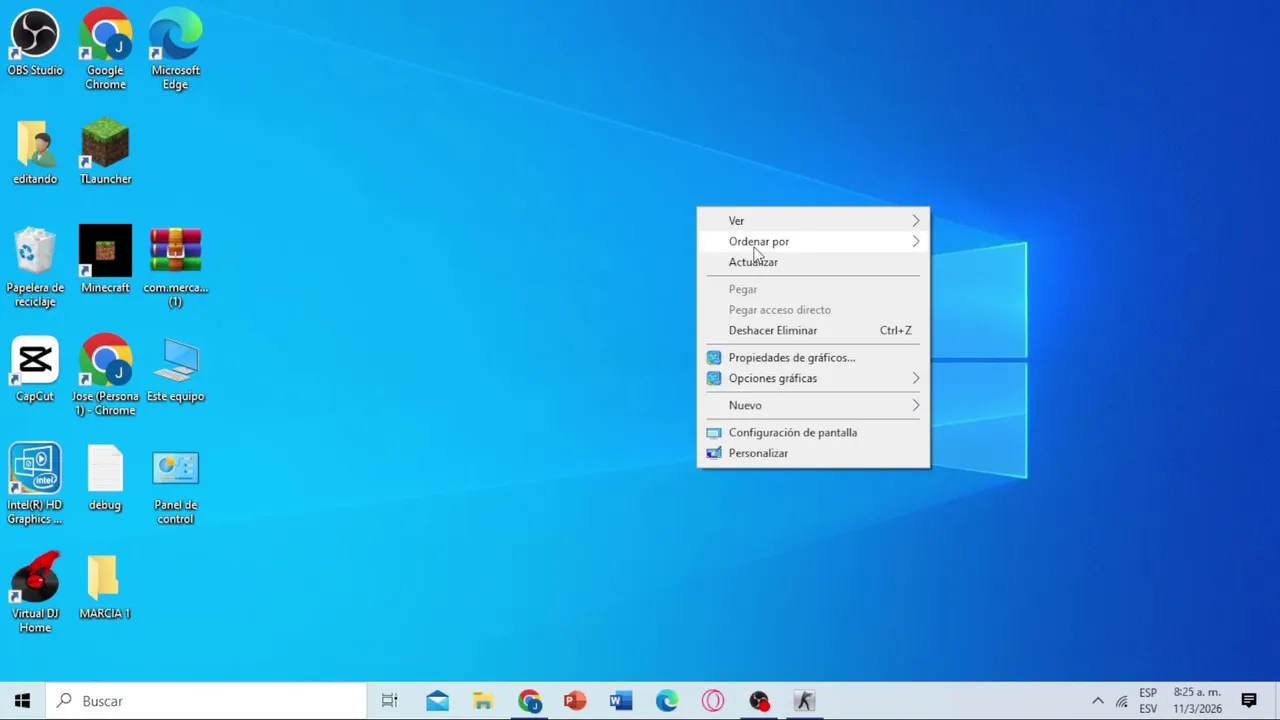Open Configuración de pantalla
1280x720 pixels.
tap(813, 432)
